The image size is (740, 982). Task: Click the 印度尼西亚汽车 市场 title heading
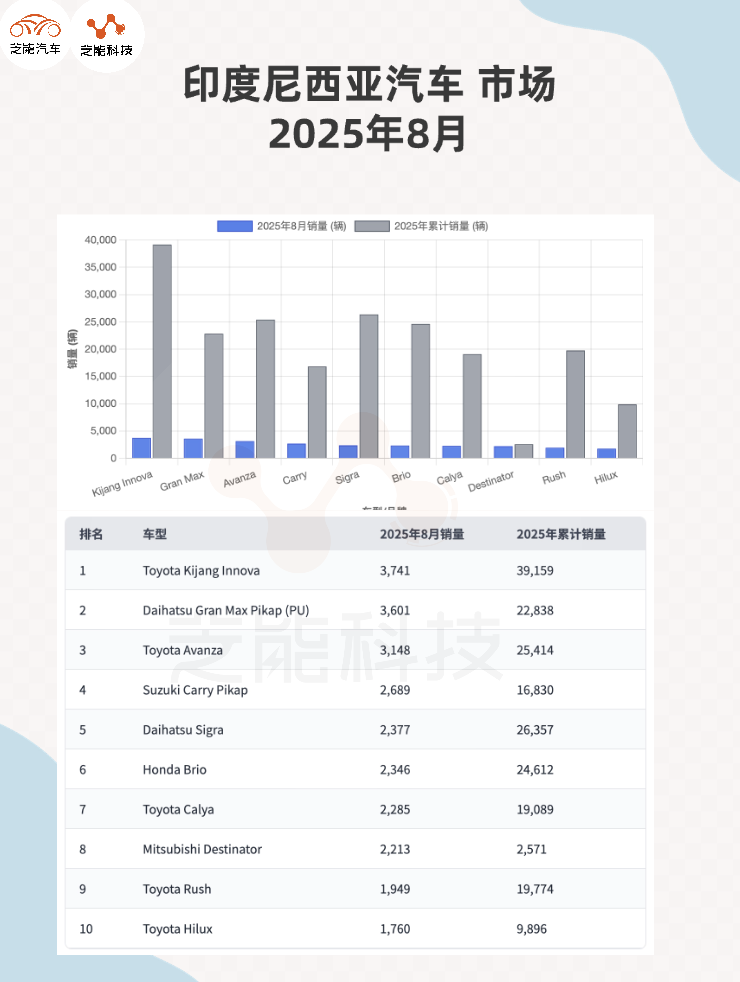tap(369, 87)
